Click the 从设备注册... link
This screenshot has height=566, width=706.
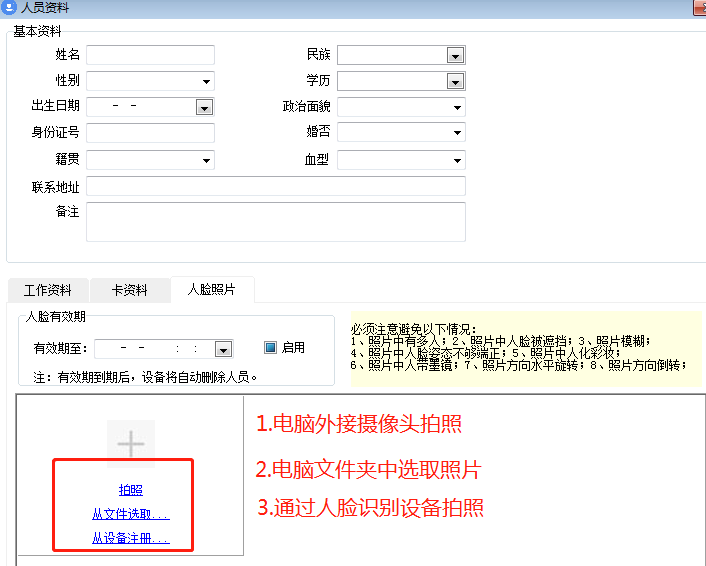131,538
